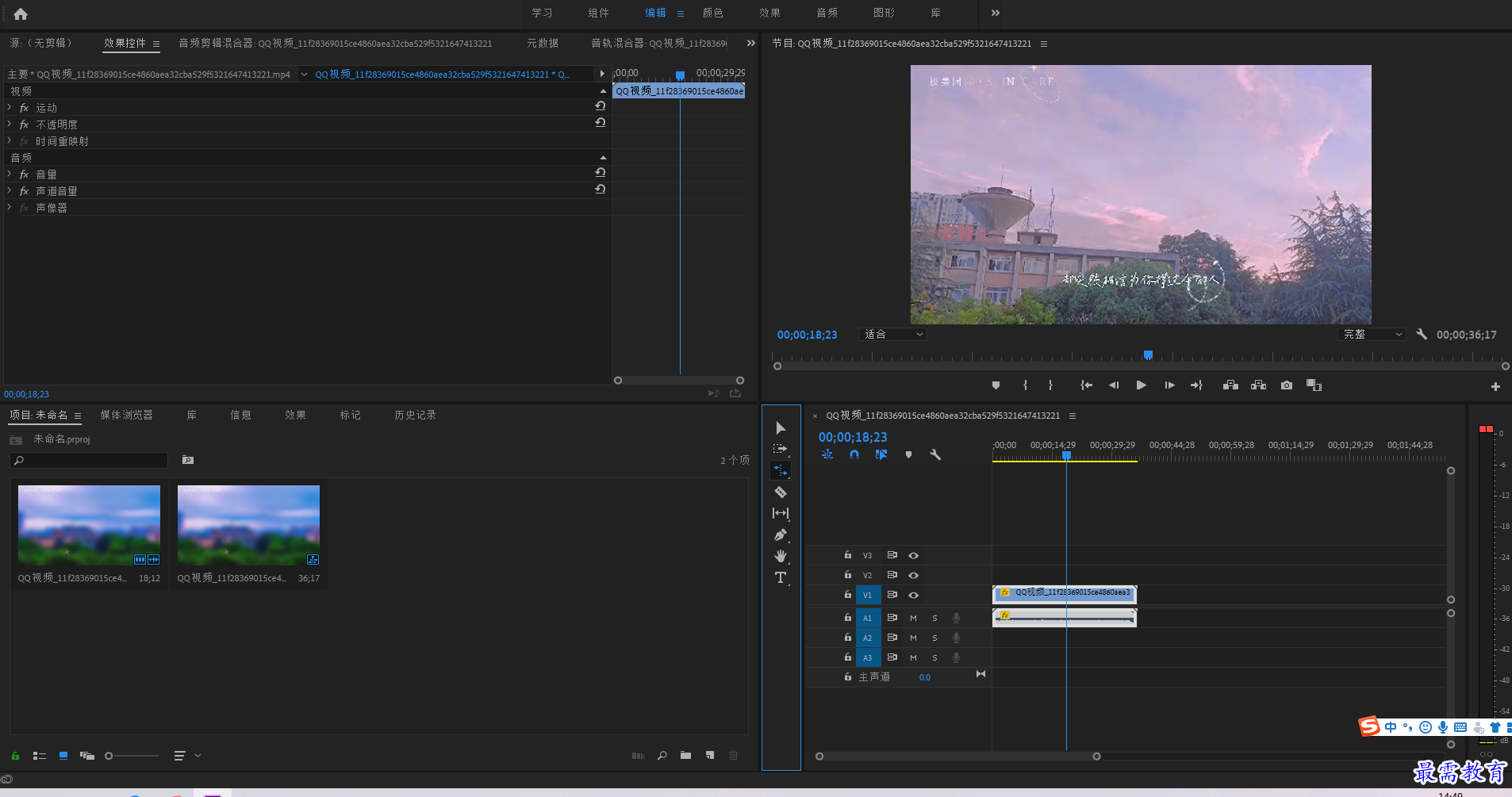Click New Item icon in project panel
This screenshot has height=797, width=1512.
coord(710,756)
